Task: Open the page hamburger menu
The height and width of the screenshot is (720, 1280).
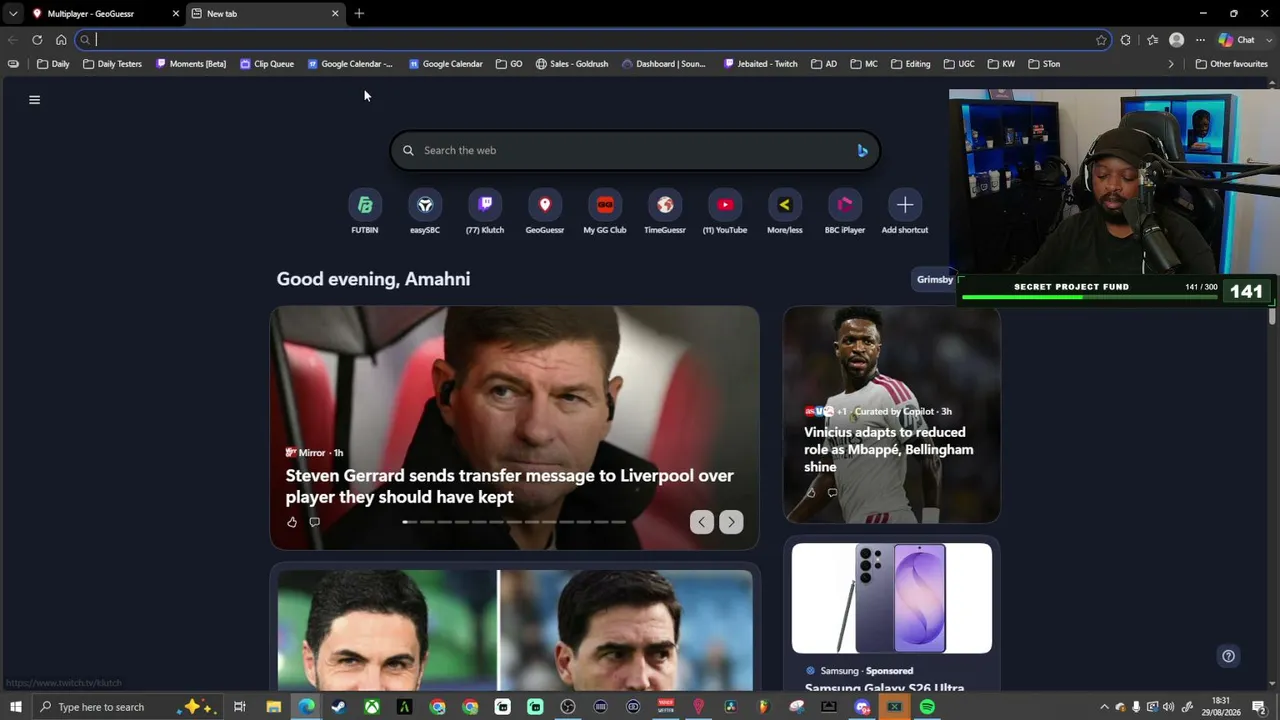Action: (34, 100)
